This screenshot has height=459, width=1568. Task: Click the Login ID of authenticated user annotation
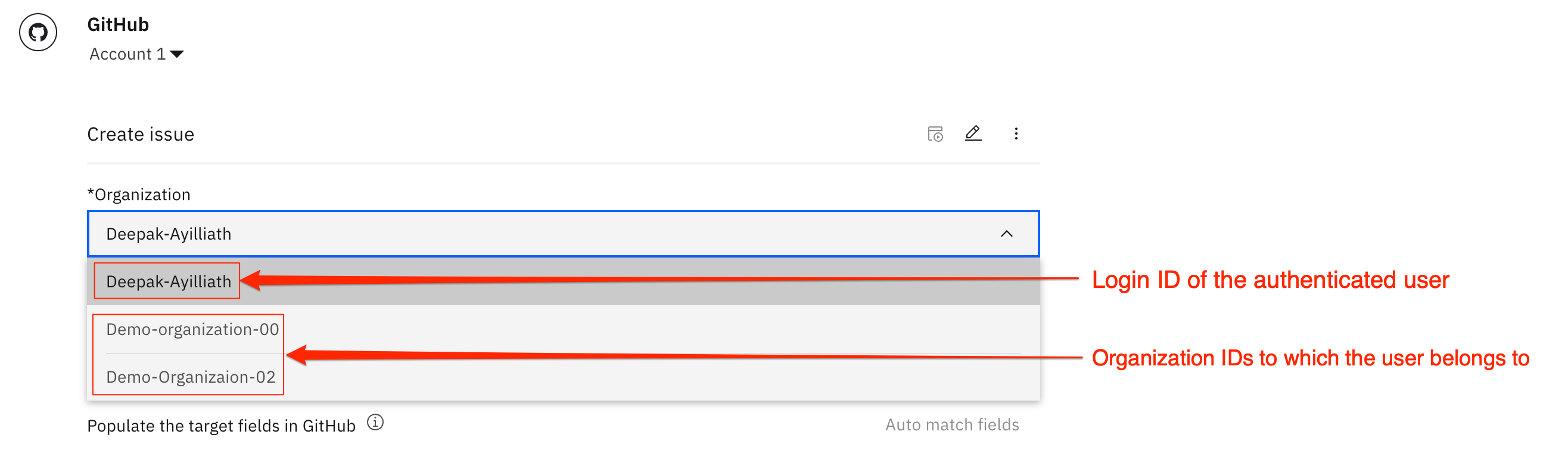[x=1270, y=280]
